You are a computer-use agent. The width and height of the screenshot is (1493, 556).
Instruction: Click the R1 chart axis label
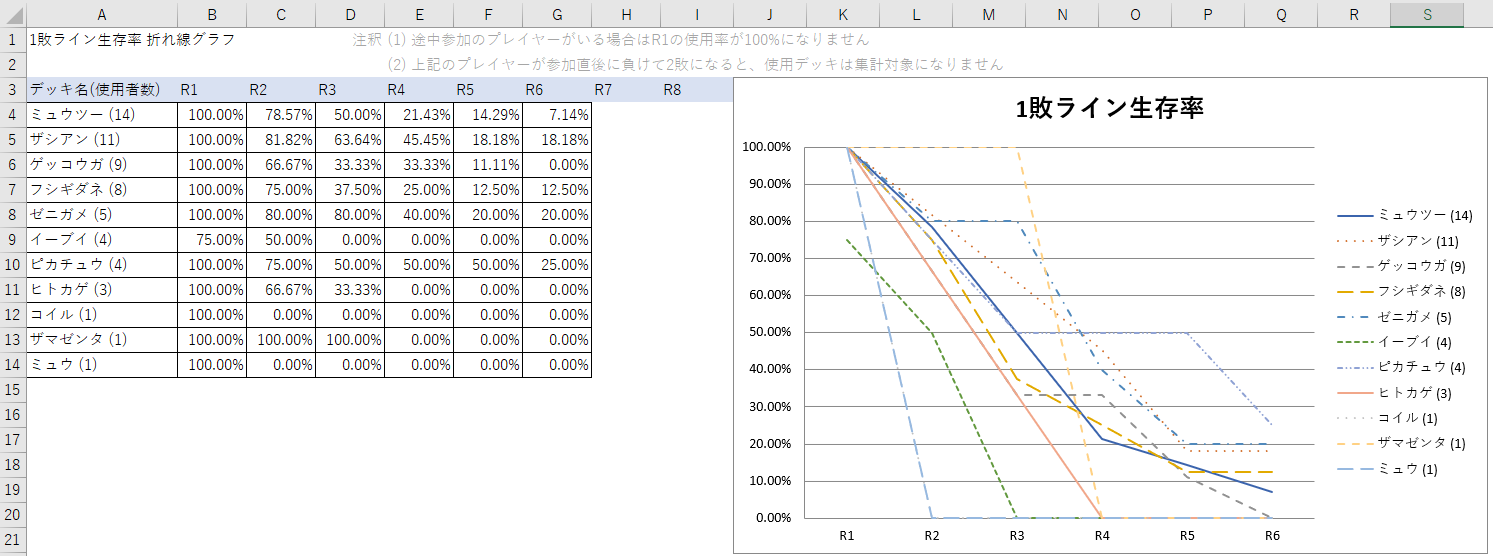pos(847,536)
